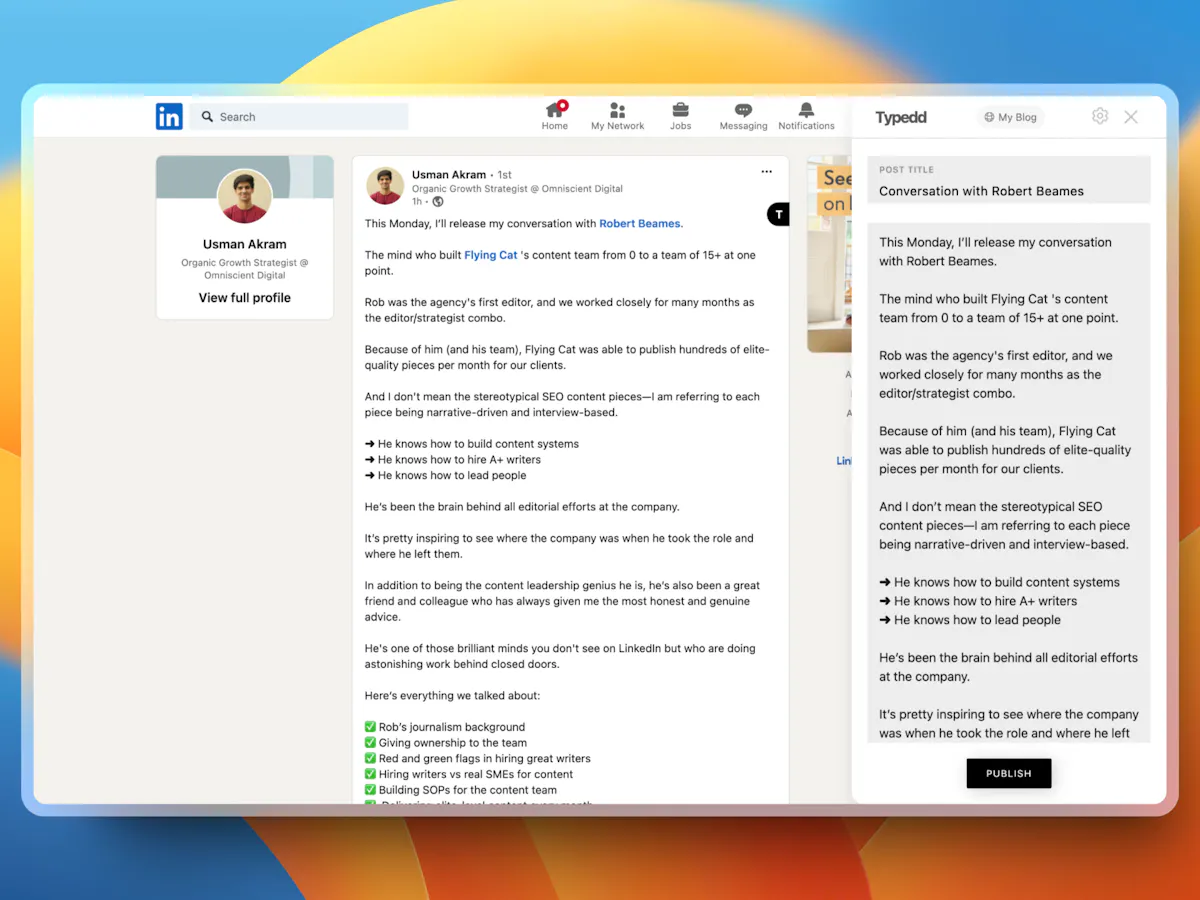Click the post body text in Typedd editor
Screen dimensions: 1200x900
click(x=1009, y=482)
